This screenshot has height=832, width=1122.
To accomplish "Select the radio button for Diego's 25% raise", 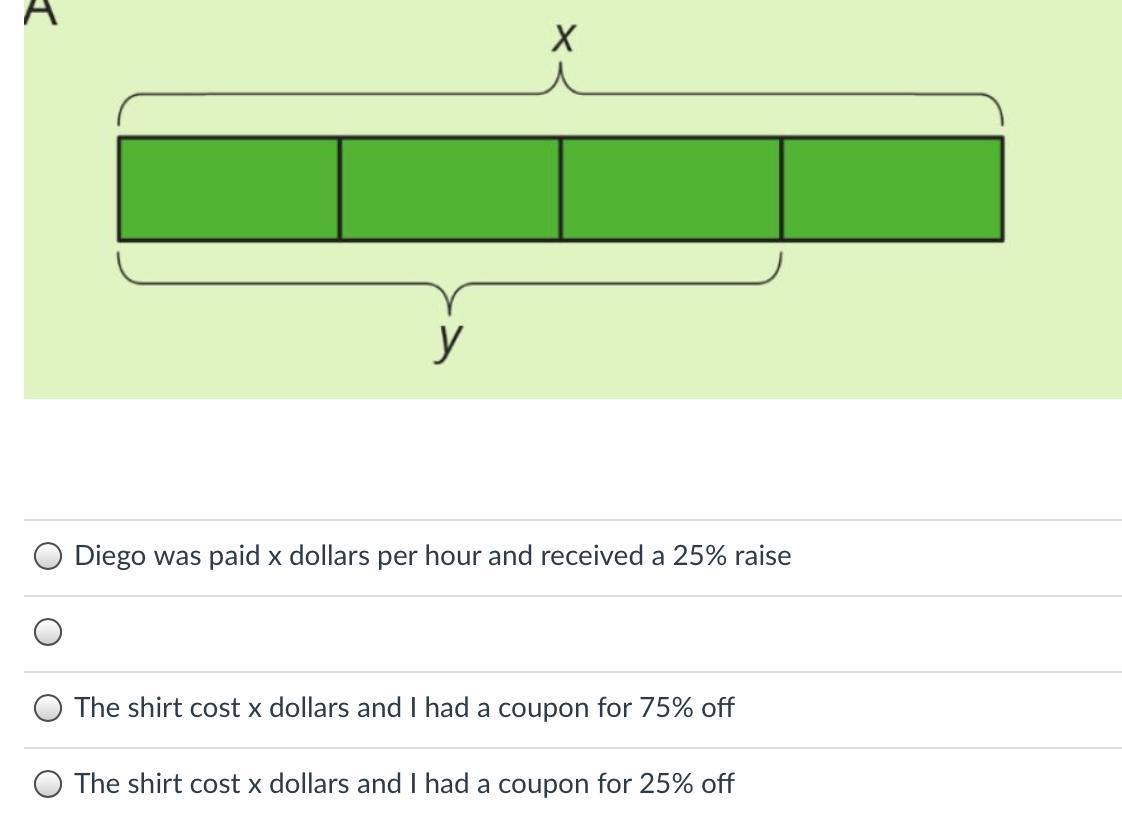I will point(48,556).
